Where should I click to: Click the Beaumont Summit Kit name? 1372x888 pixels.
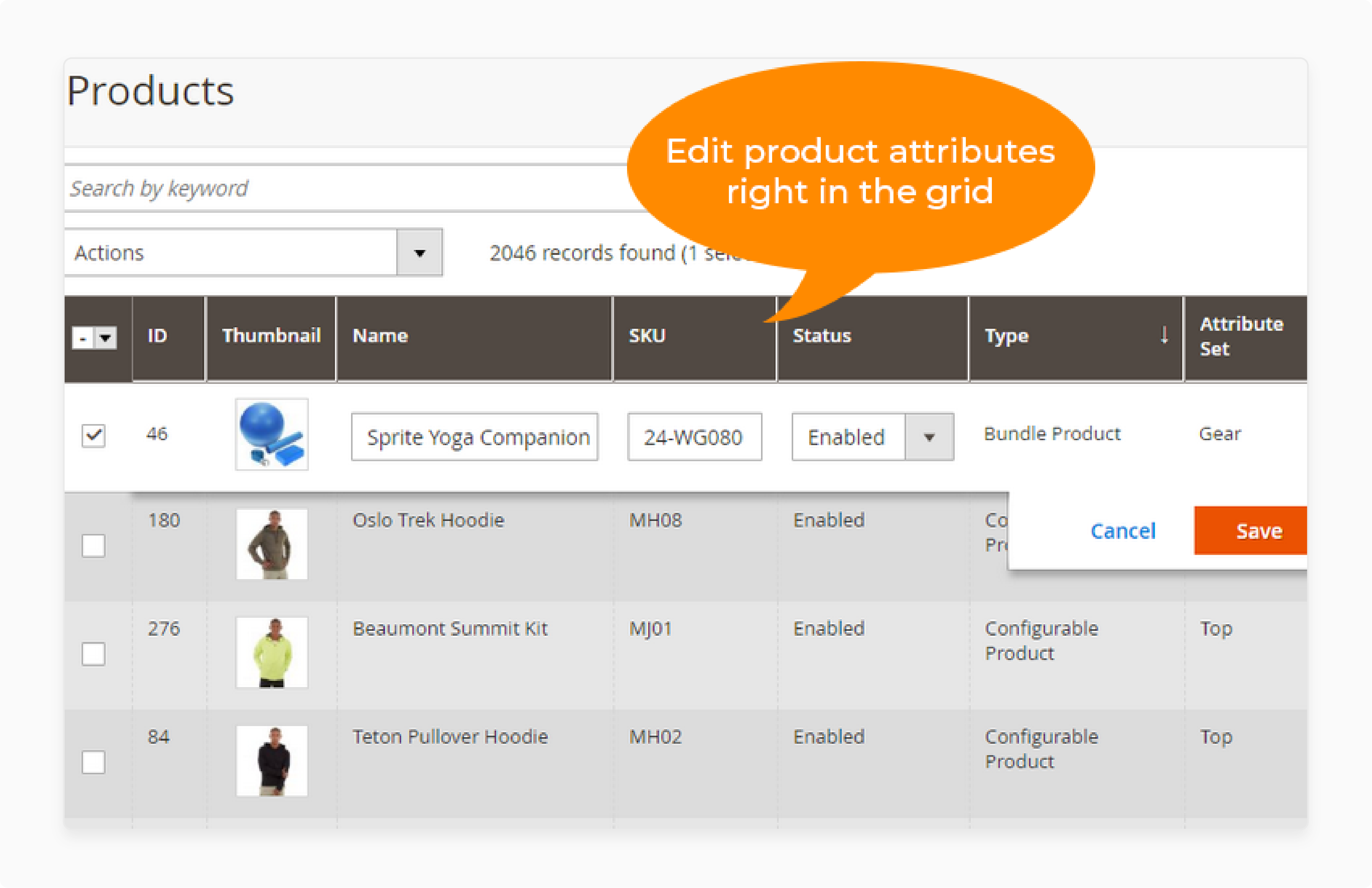pyautogui.click(x=450, y=628)
